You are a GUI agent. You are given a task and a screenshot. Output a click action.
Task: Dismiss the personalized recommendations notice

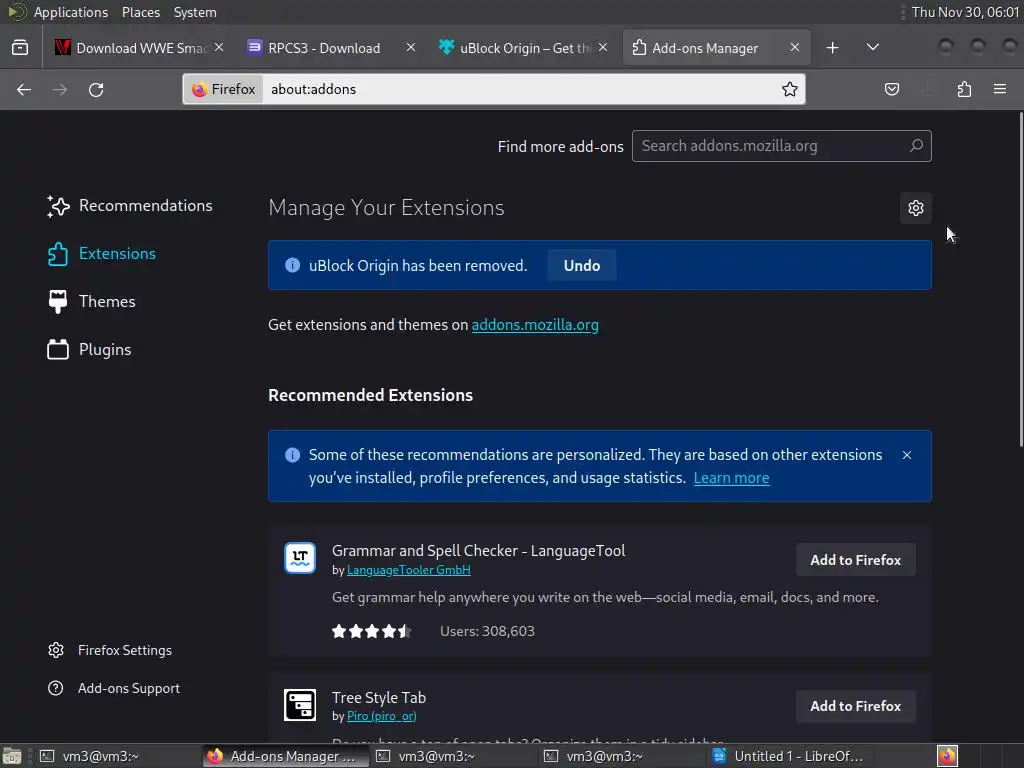pyautogui.click(x=906, y=455)
